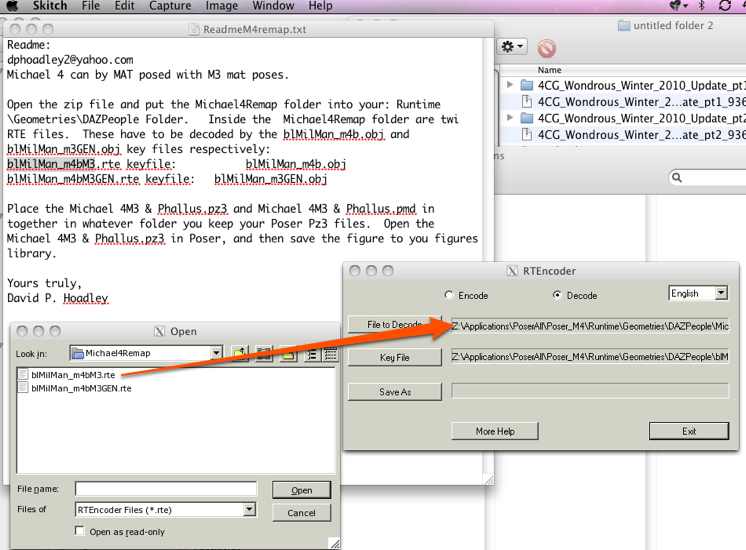Jump to desktop in Open dialog toolbar
This screenshot has width=746, height=550.
click(x=264, y=354)
